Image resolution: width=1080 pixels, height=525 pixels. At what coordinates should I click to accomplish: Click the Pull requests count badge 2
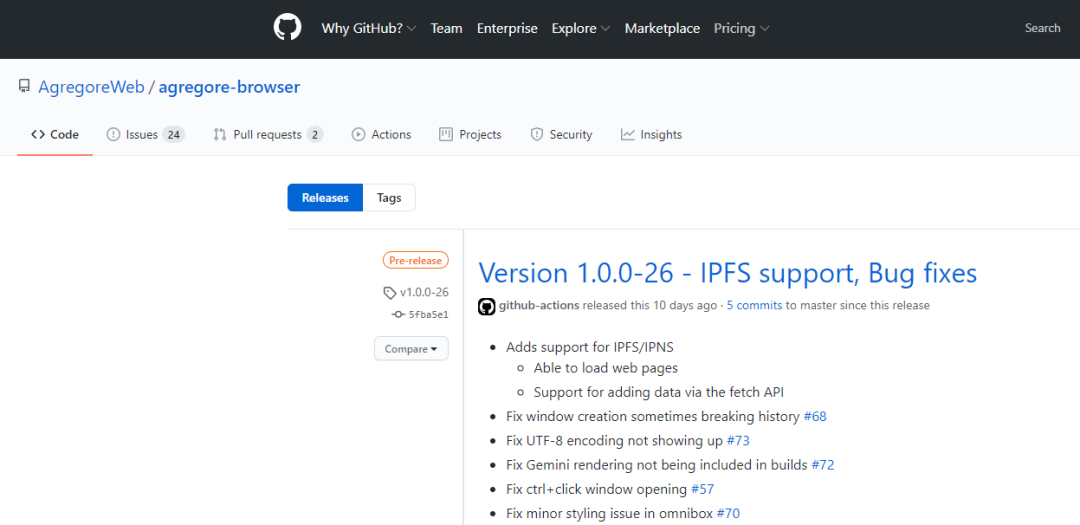point(315,135)
